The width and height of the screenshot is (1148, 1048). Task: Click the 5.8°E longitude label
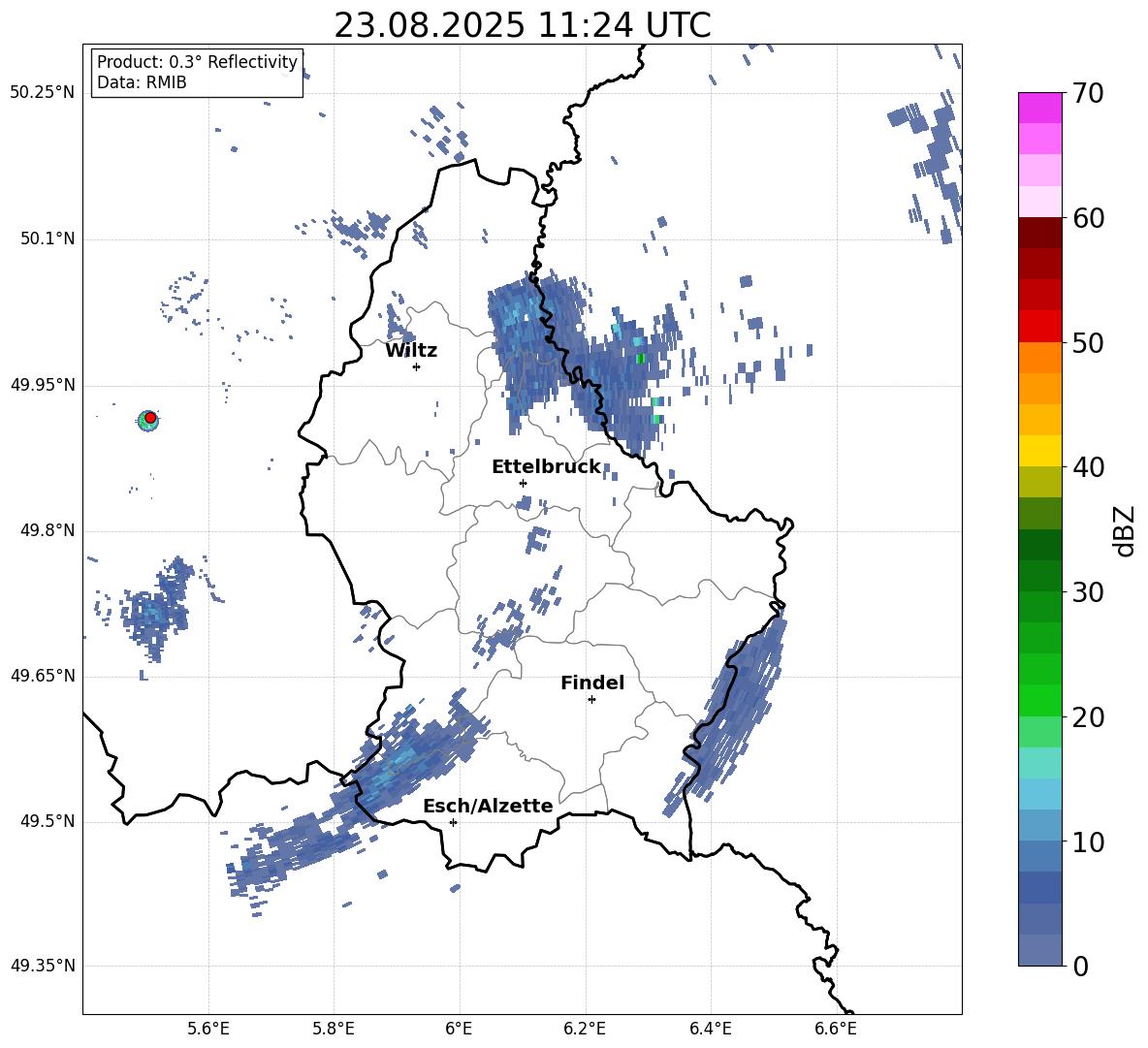click(x=334, y=1029)
